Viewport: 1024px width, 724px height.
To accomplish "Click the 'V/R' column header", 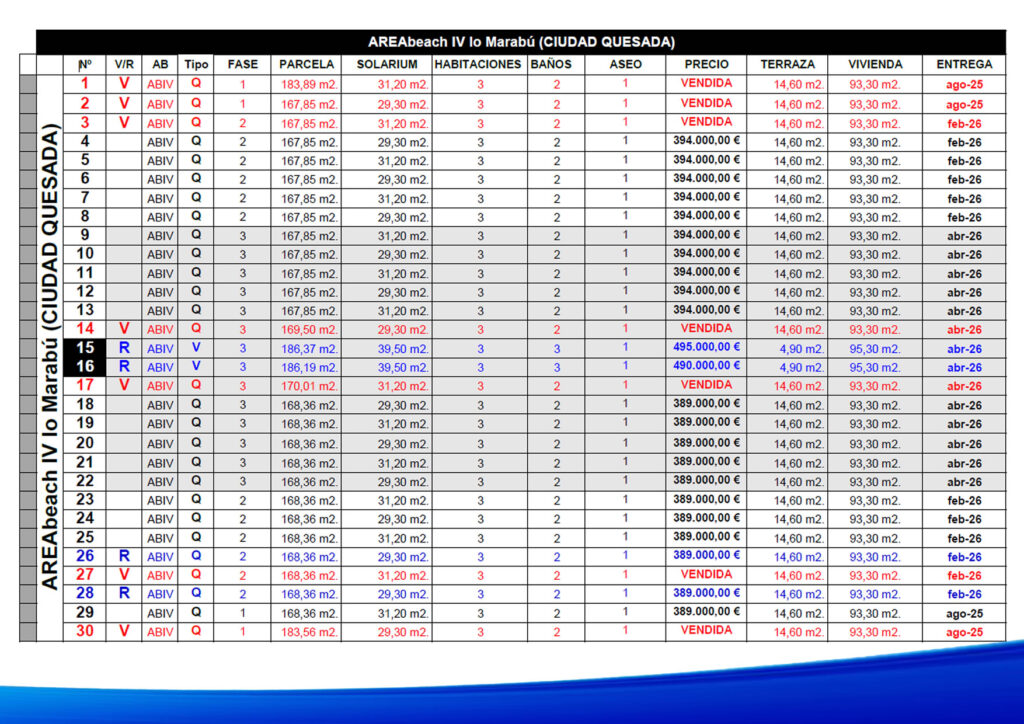I will pyautogui.click(x=123, y=64).
